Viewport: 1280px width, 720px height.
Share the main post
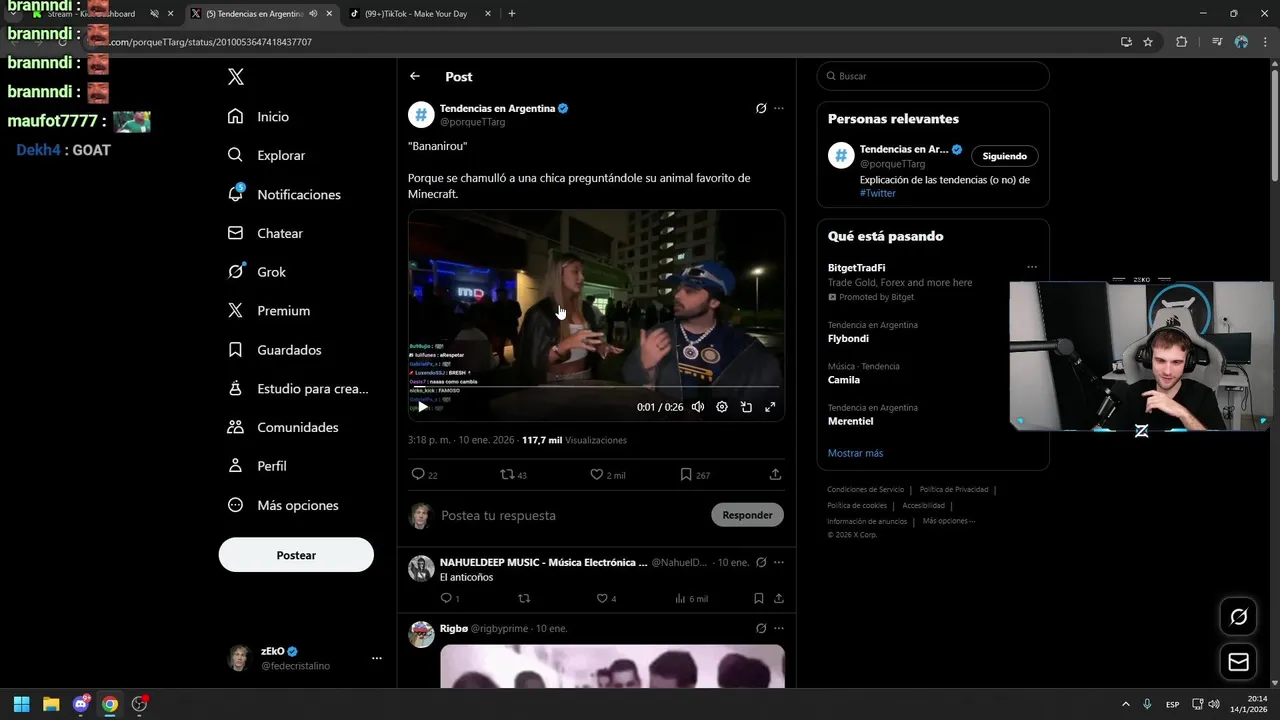tap(775, 475)
